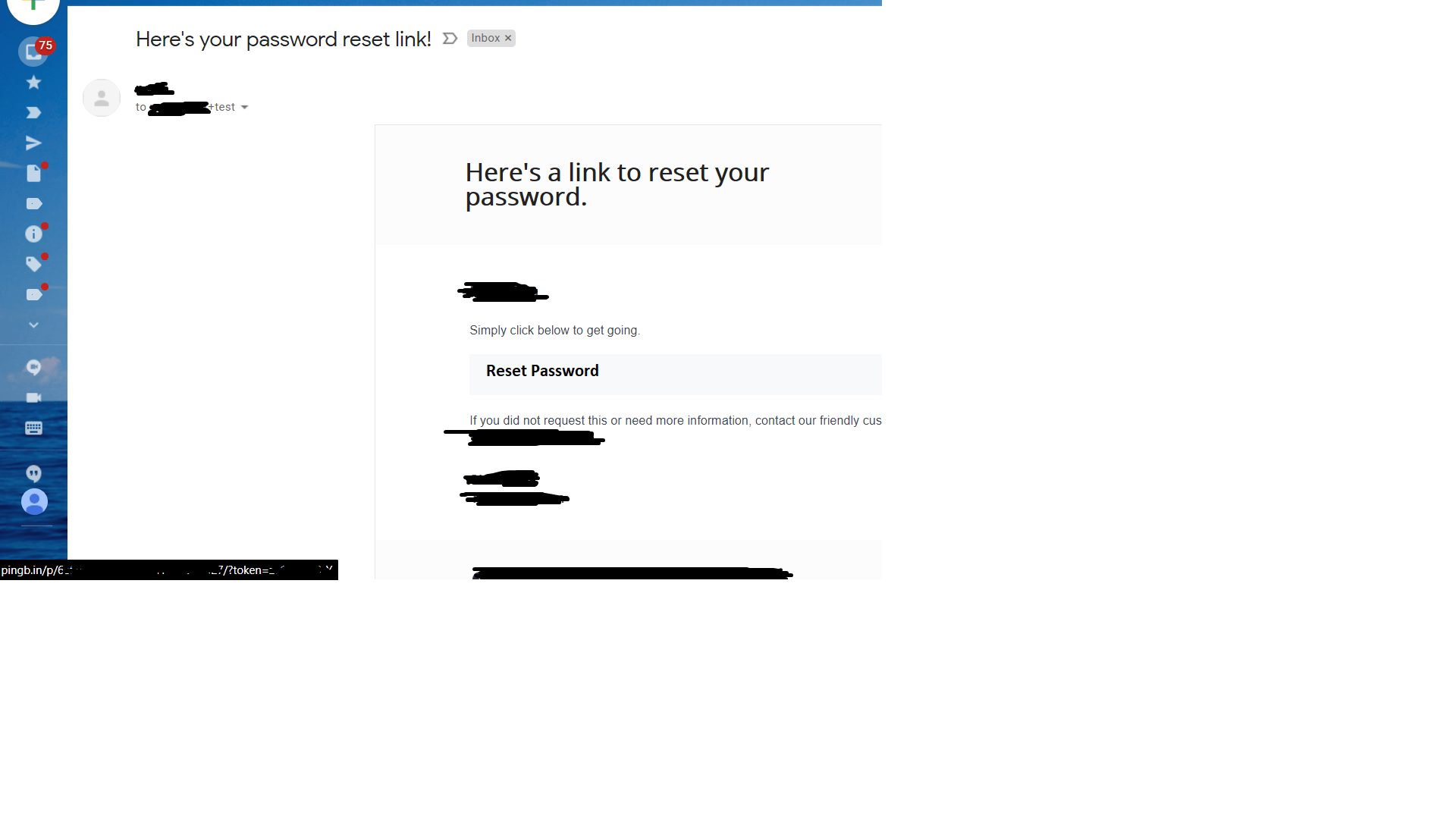Open the Promotions tag icon
Image resolution: width=1456 pixels, height=819 pixels.
(33, 264)
